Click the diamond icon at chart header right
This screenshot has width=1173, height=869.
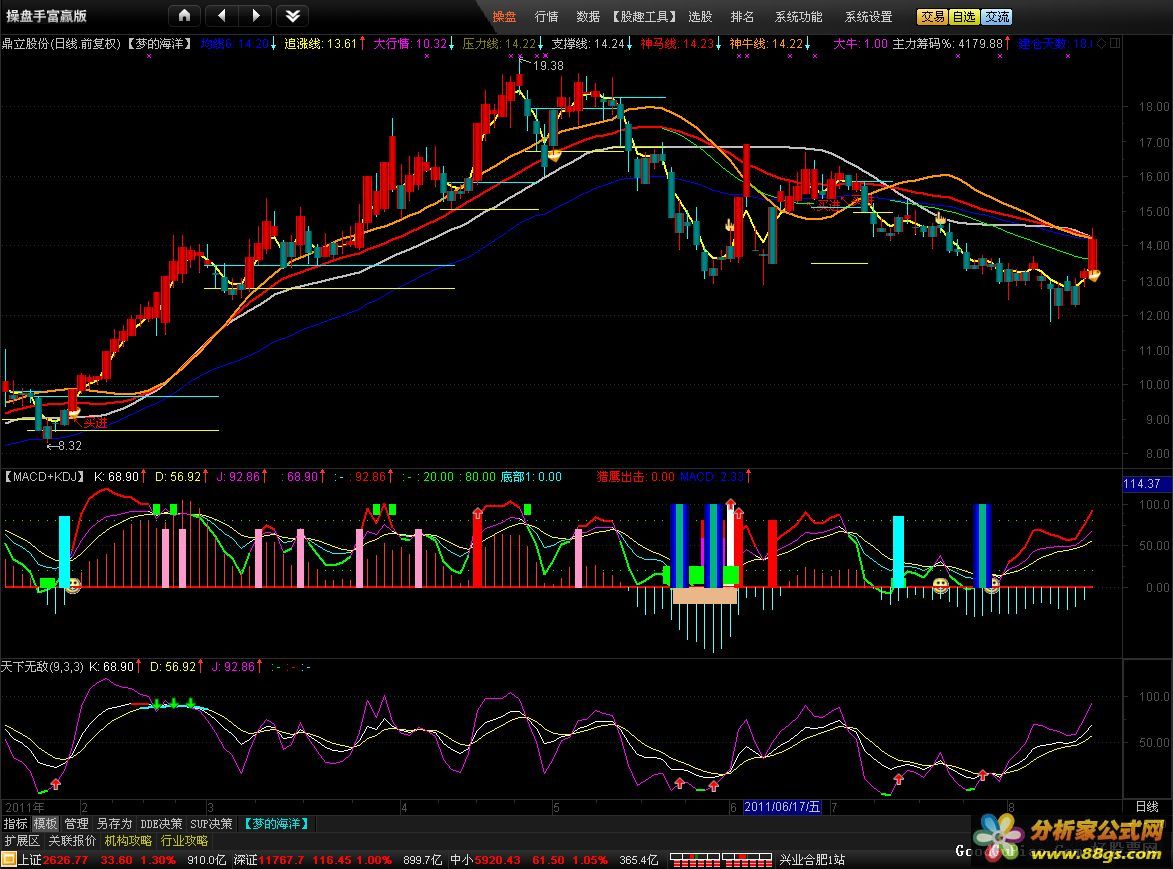pos(1101,43)
